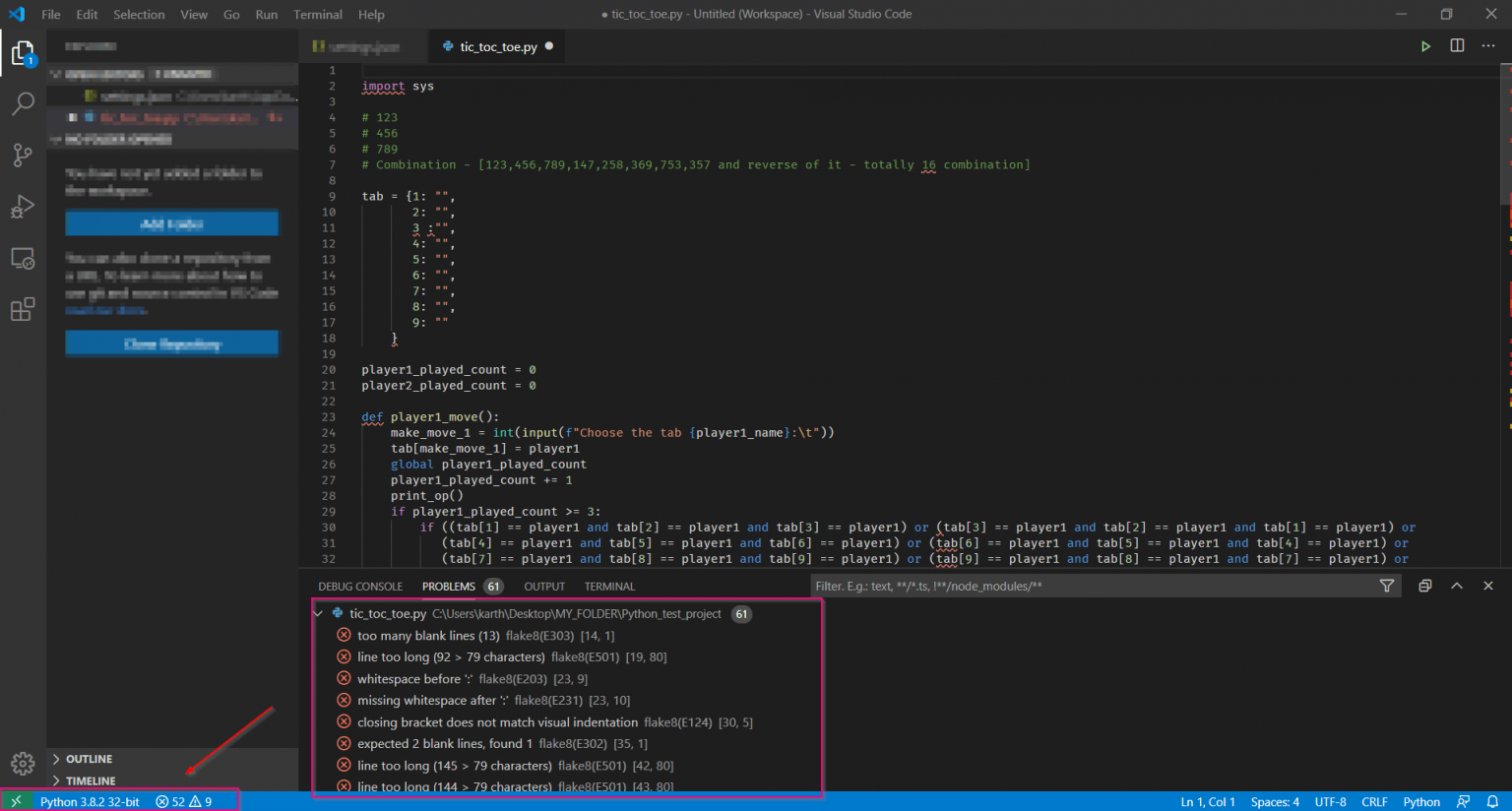Select the Python 3.8.2 32-bit interpreter

click(90, 802)
